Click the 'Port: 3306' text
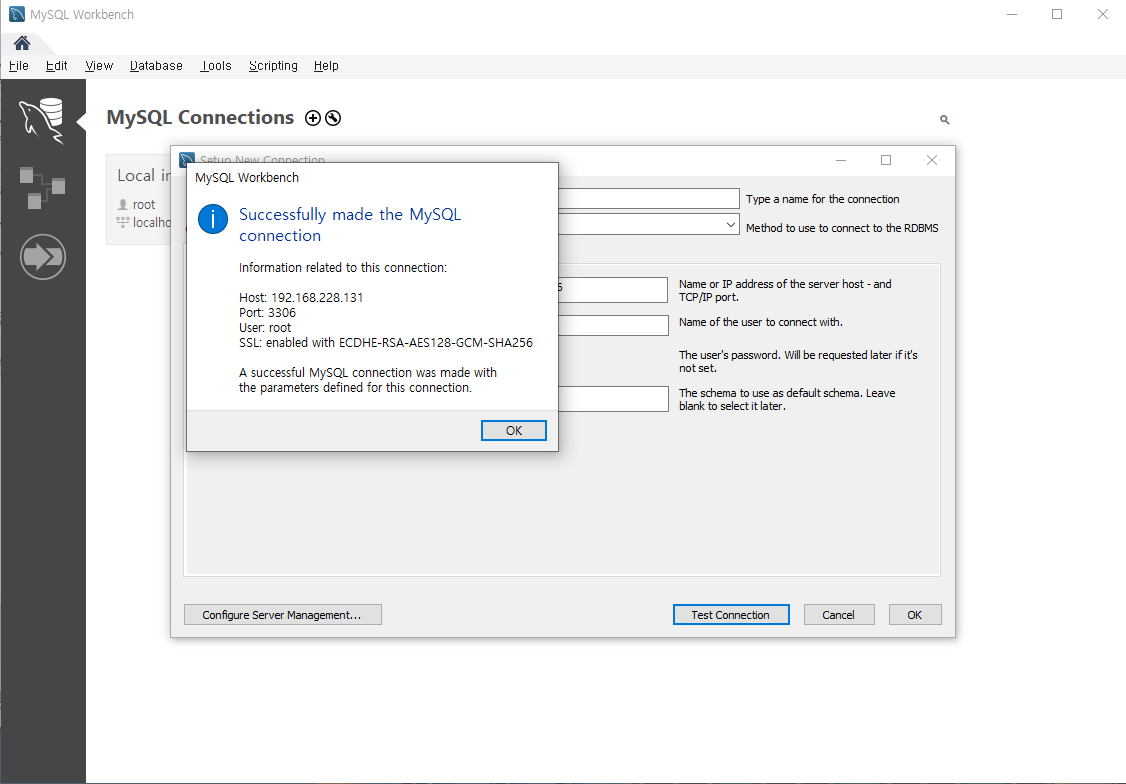The width and height of the screenshot is (1126, 784). 267,312
